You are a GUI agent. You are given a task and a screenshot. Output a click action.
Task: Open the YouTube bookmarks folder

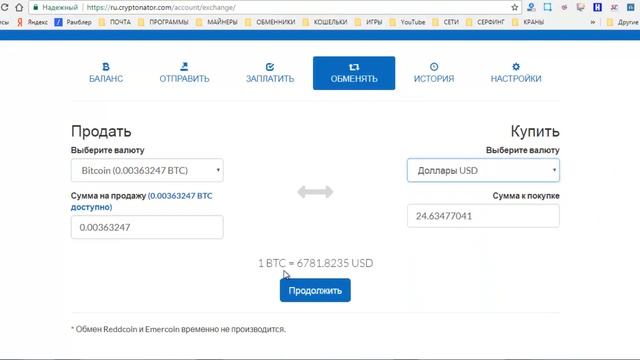pyautogui.click(x=407, y=22)
